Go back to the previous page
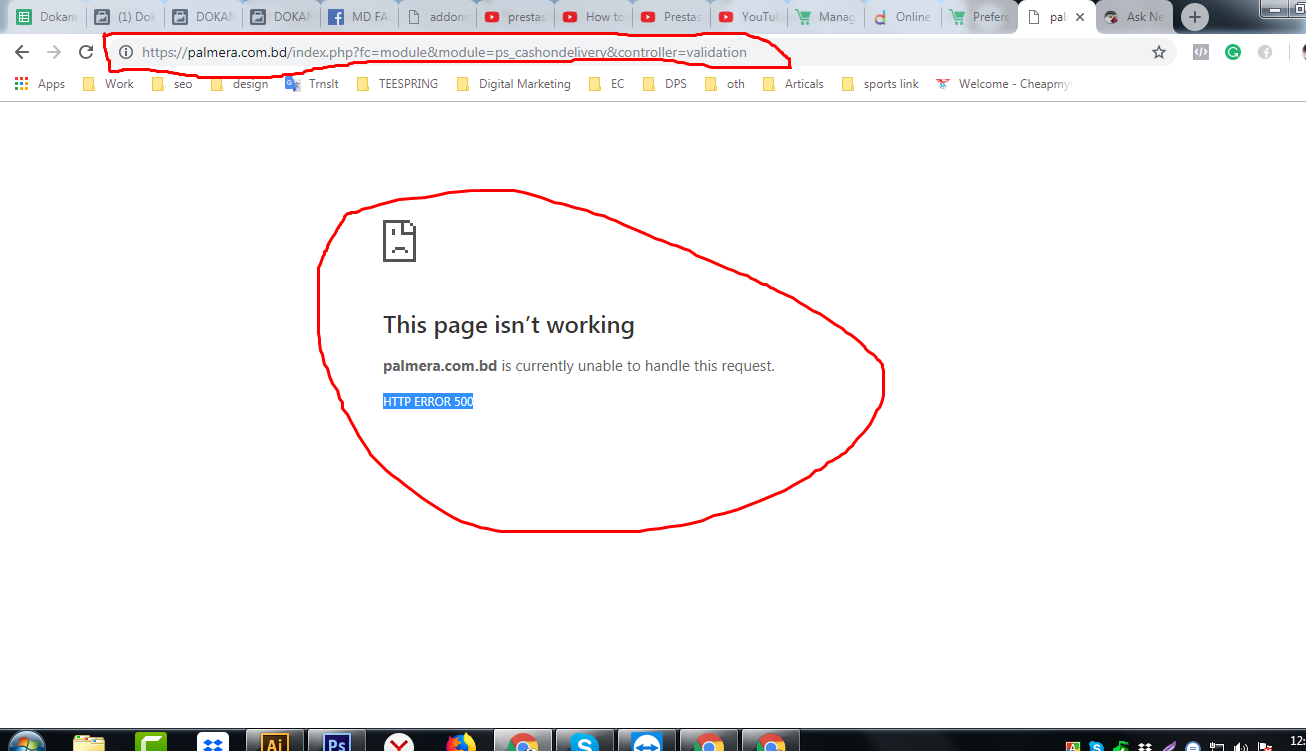The image size is (1306, 751). (22, 52)
